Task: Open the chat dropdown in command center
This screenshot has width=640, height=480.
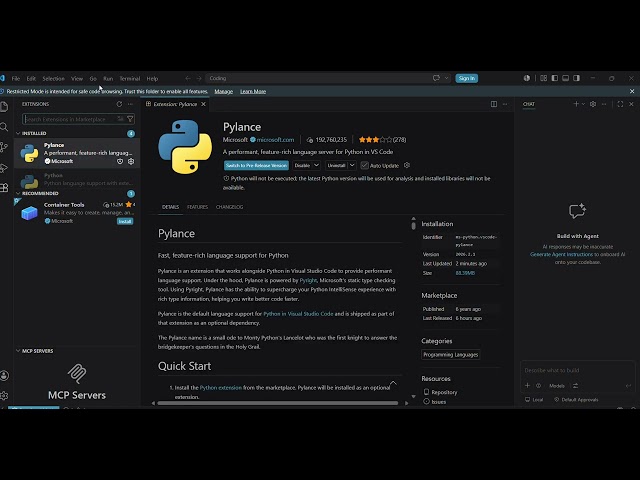Action: click(x=447, y=78)
